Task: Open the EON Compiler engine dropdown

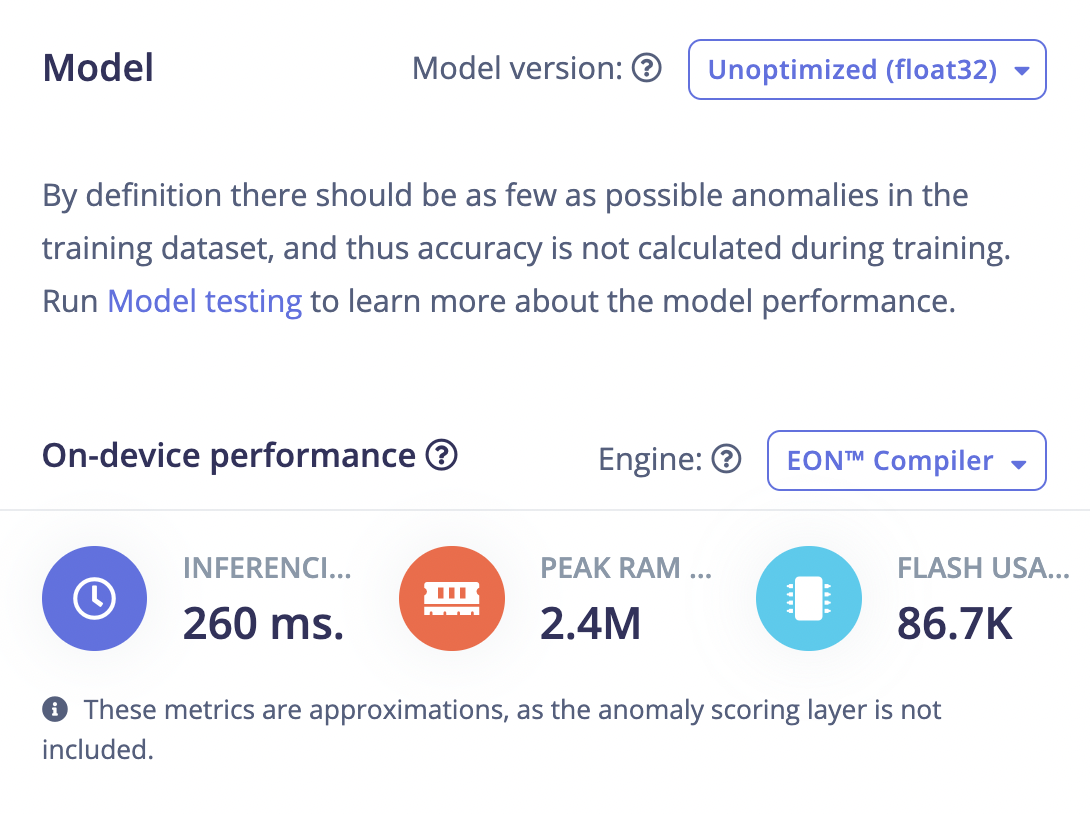Action: point(906,460)
